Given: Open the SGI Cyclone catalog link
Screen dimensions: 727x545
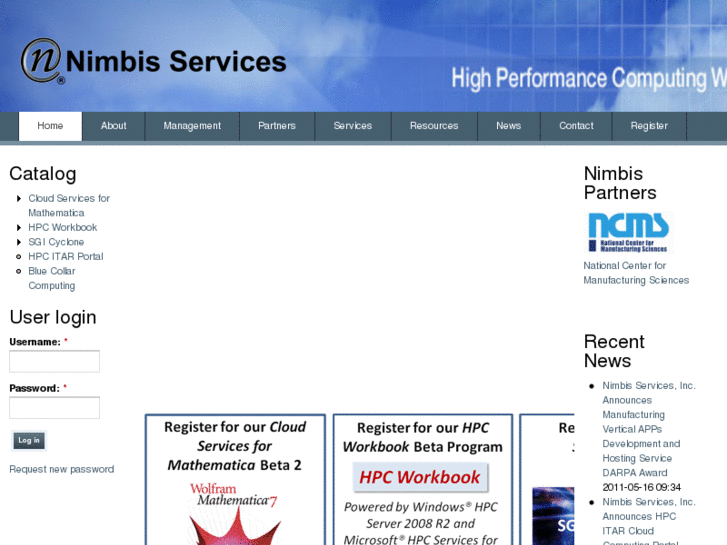Looking at the screenshot, I should click(56, 242).
